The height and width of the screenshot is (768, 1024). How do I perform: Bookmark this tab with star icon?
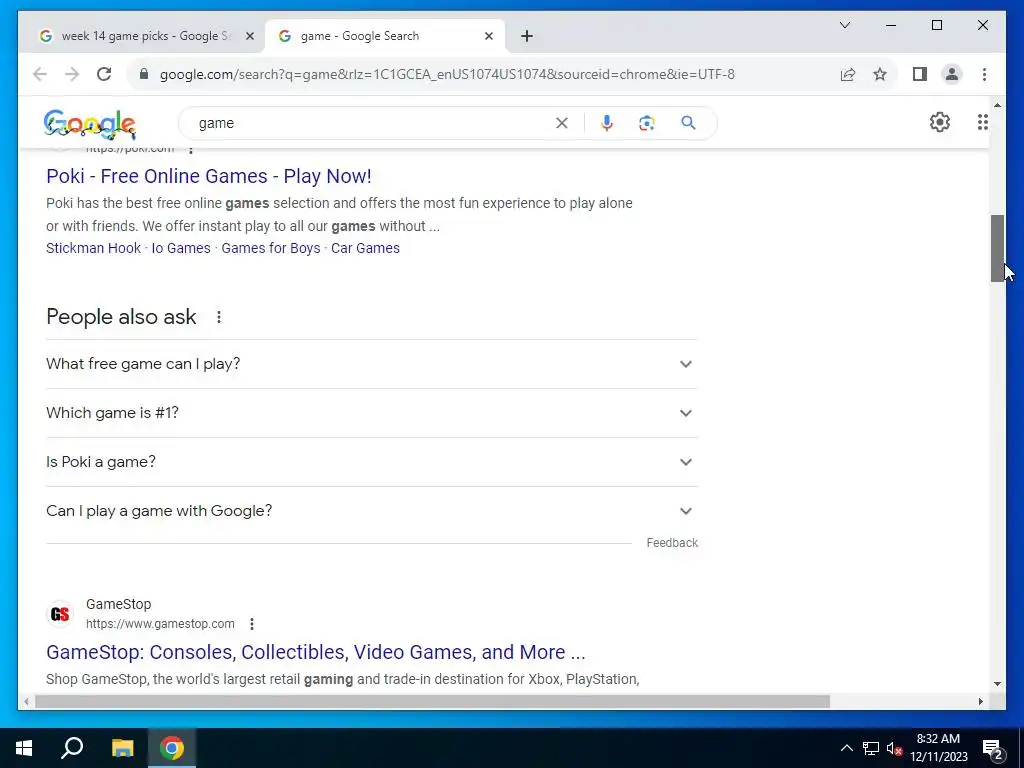(x=880, y=74)
